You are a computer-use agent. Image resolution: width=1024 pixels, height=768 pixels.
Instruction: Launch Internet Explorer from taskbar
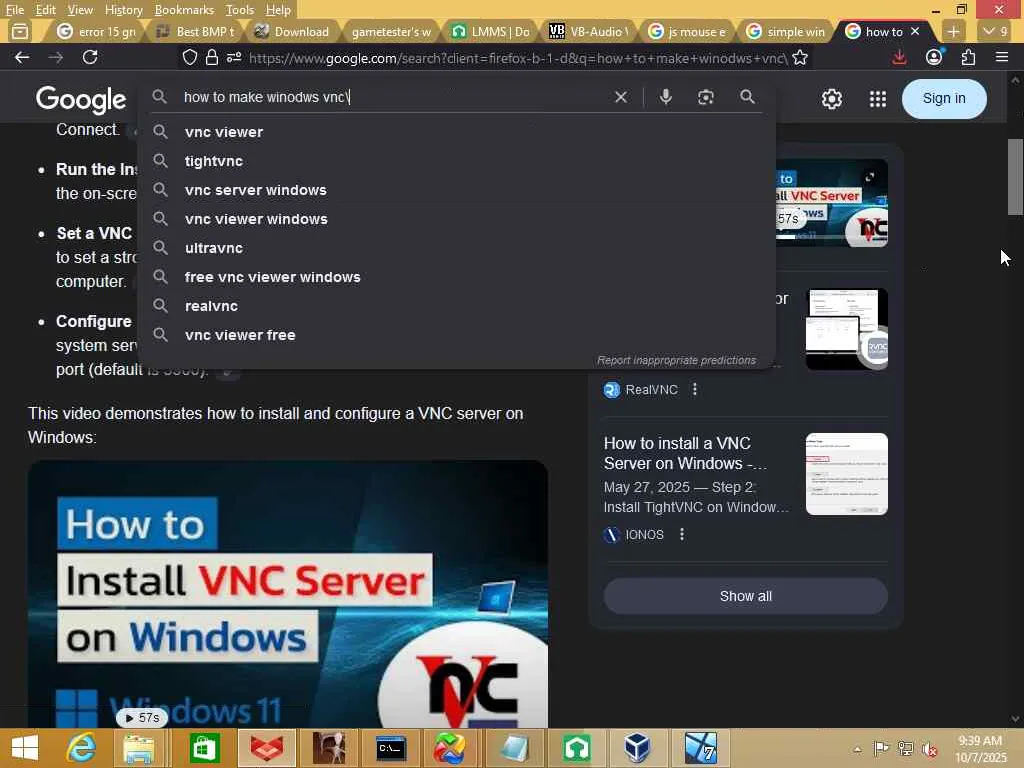(82, 748)
